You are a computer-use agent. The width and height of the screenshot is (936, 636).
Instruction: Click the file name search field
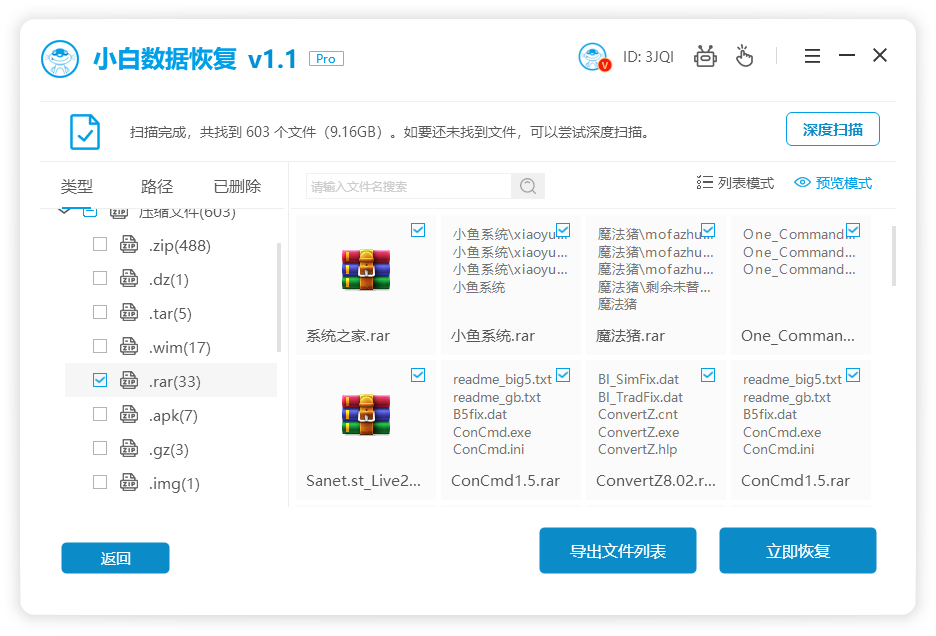pos(409,186)
